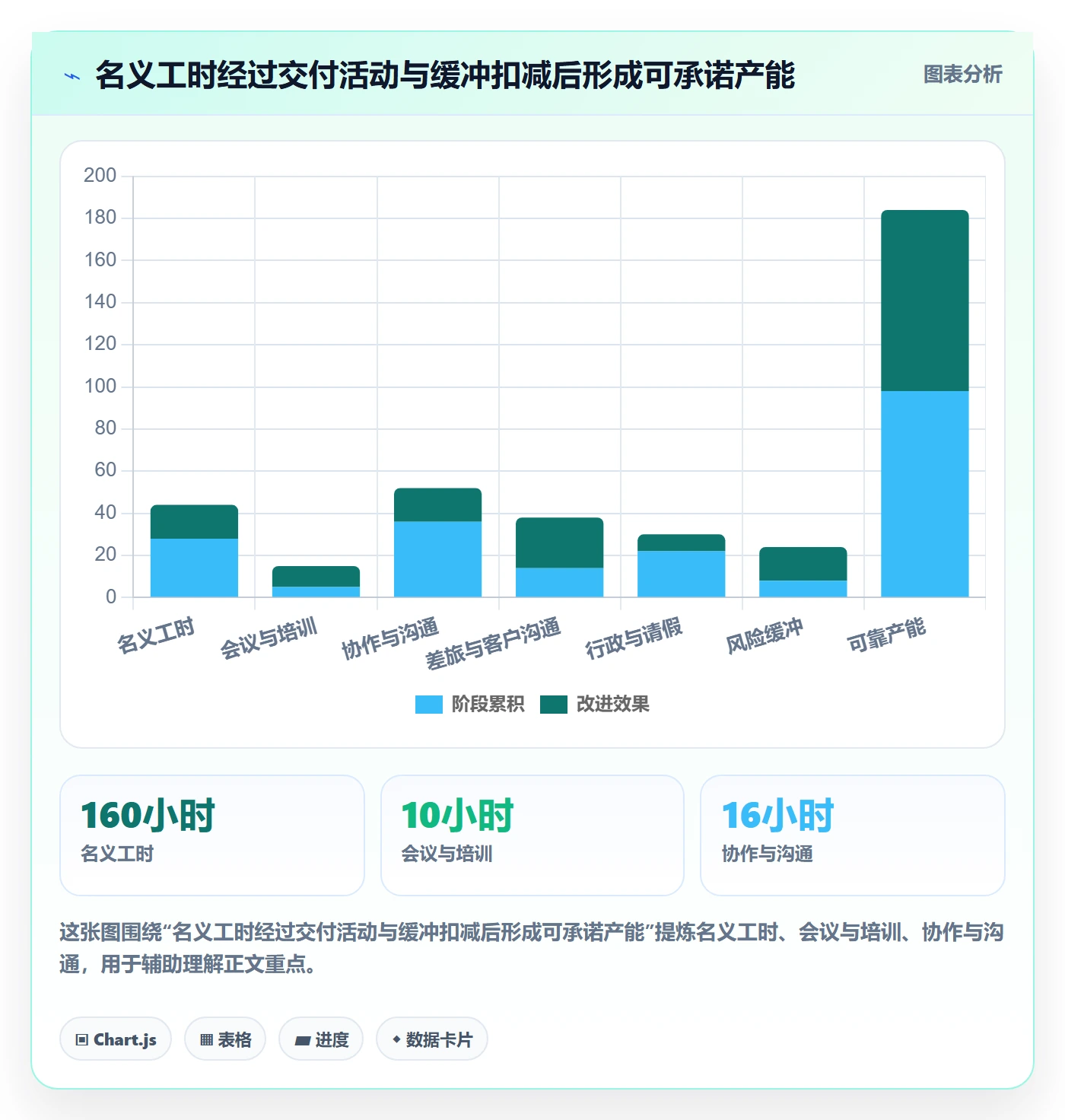The width and height of the screenshot is (1065, 1120).
Task: Click the 行政与请假 x-axis label
Action: pyautogui.click(x=634, y=639)
